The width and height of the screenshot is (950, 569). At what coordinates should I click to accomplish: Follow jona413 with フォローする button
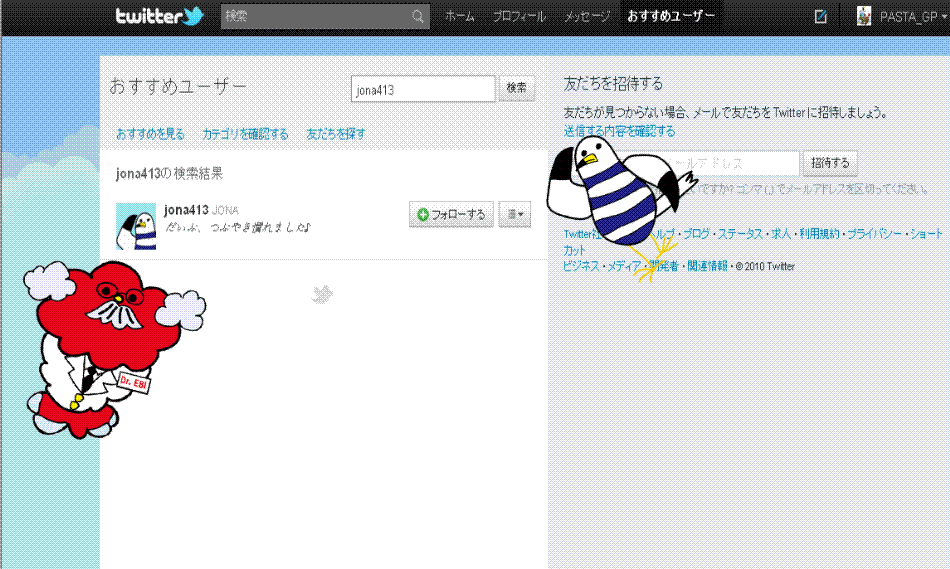pyautogui.click(x=451, y=214)
